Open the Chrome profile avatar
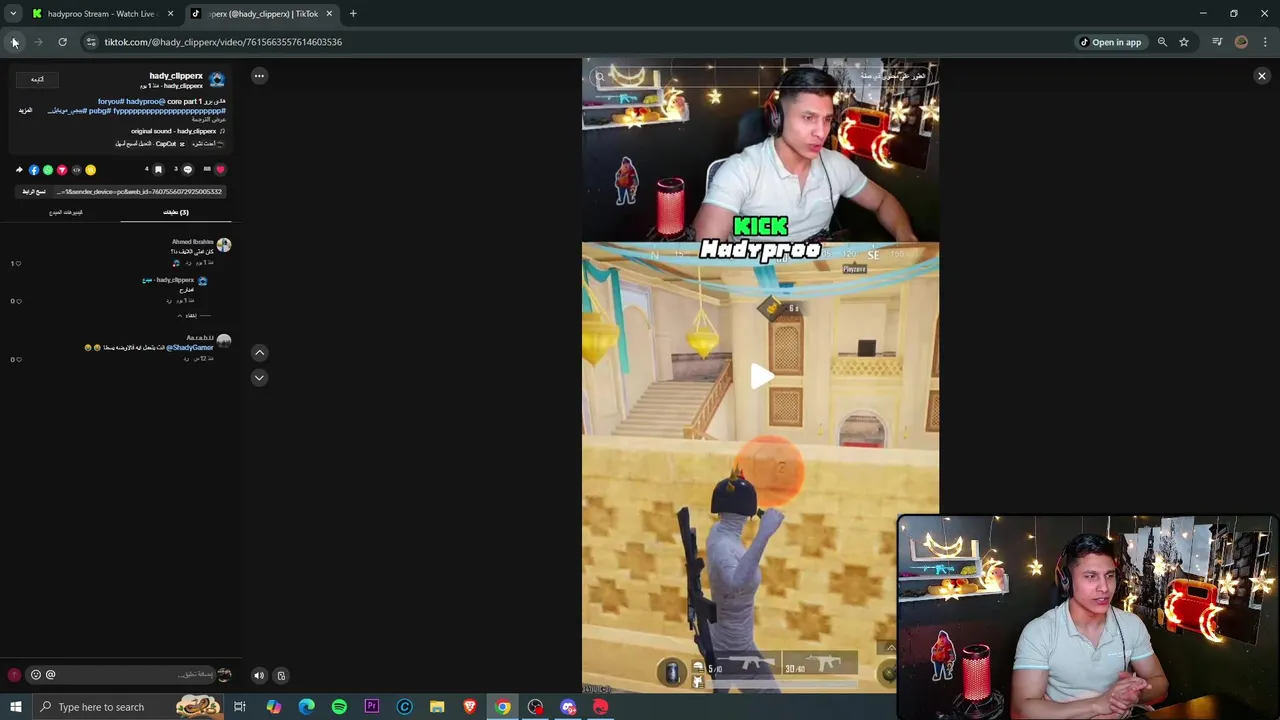This screenshot has width=1280, height=720. click(x=1241, y=42)
